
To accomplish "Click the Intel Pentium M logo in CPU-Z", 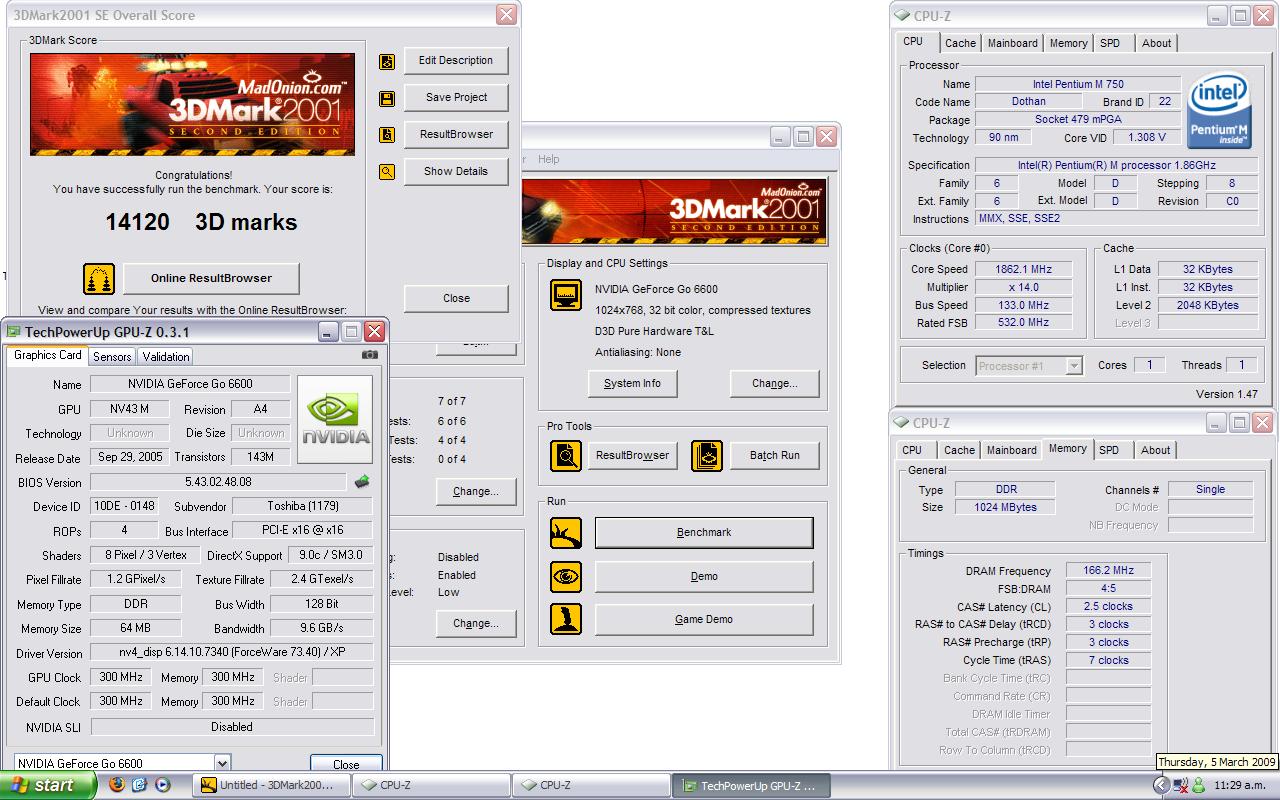I will (1220, 111).
